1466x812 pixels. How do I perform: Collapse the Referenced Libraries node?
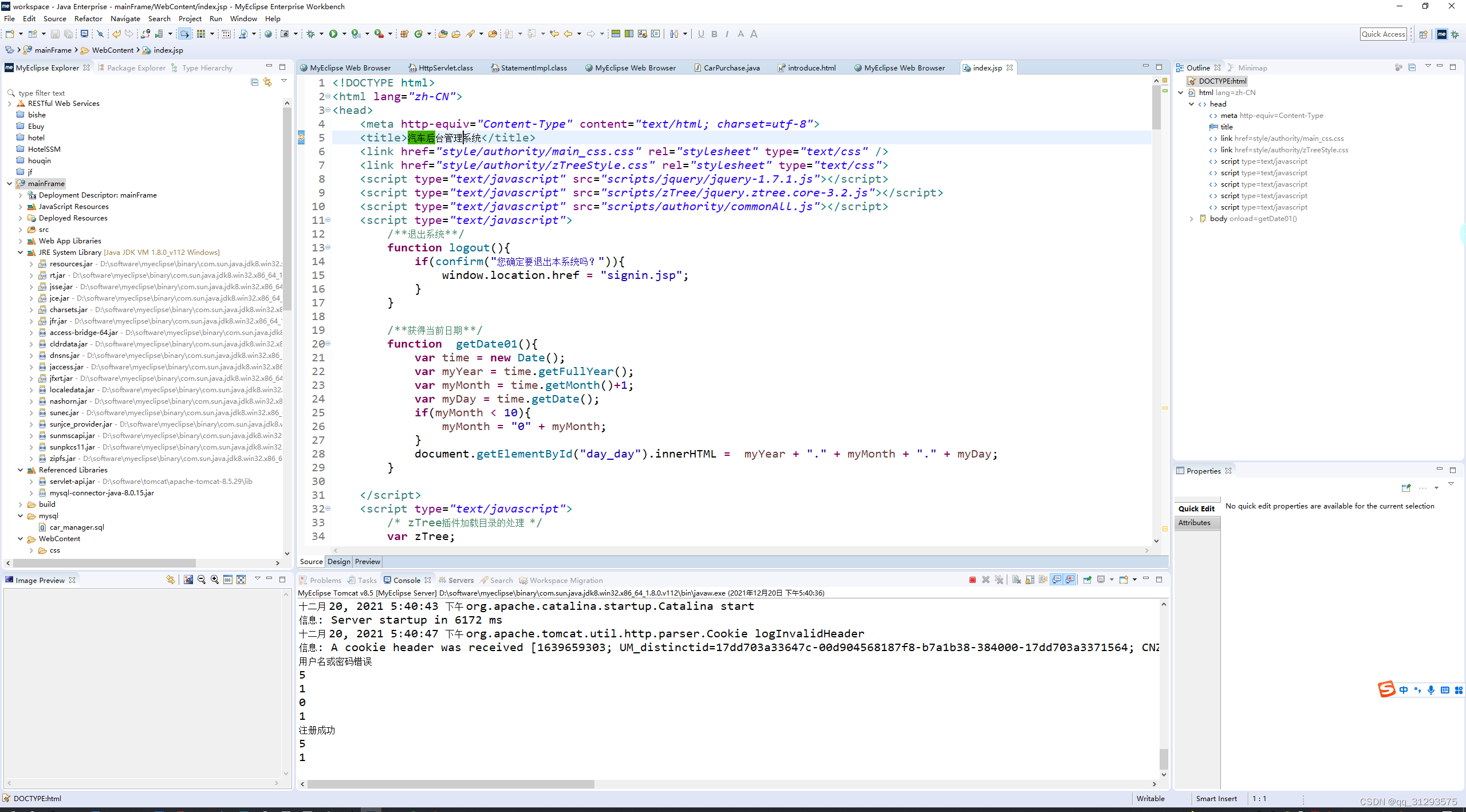coord(20,470)
